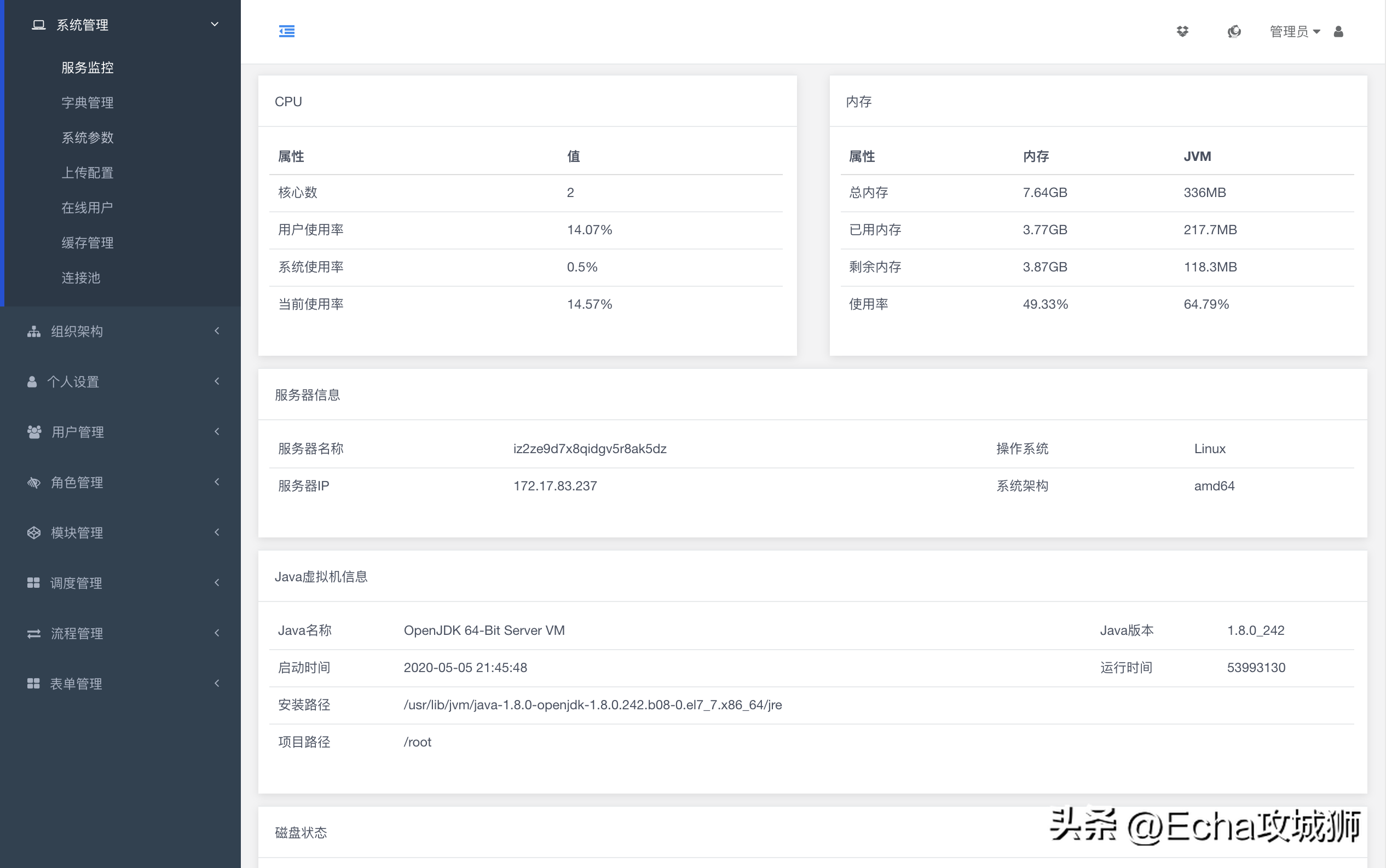Click the JVM used value 217.7MB
This screenshot has width=1386, height=868.
point(1210,230)
